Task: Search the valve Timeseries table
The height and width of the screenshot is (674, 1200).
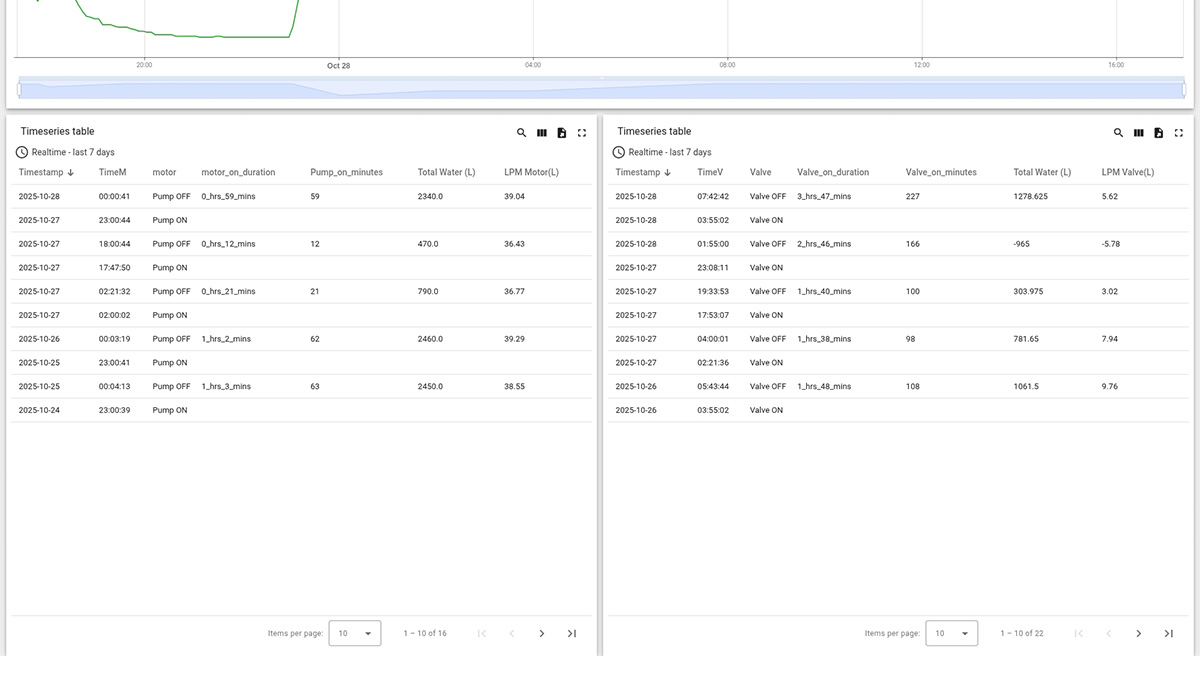Action: click(1118, 132)
